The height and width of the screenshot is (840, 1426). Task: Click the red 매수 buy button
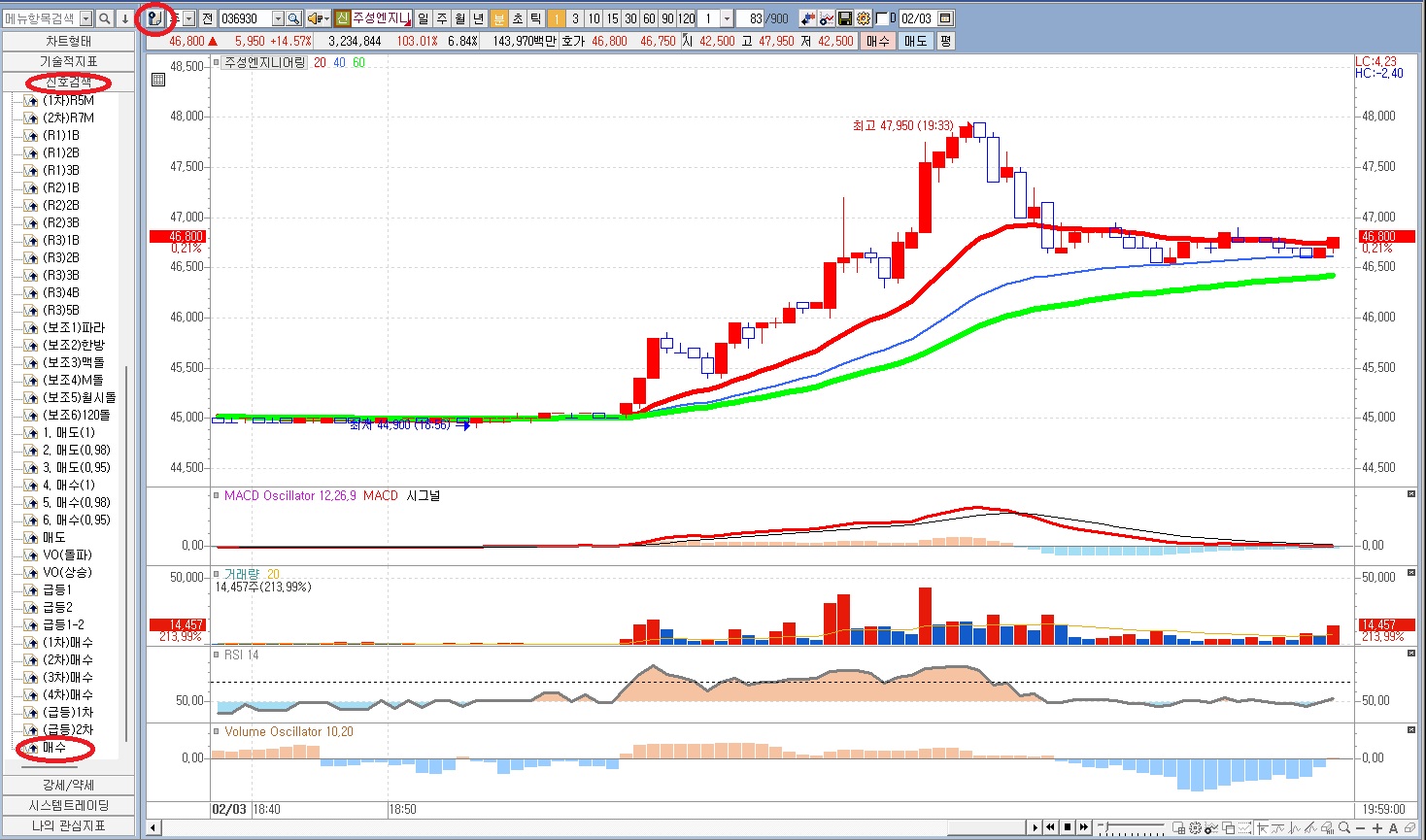coord(877,41)
